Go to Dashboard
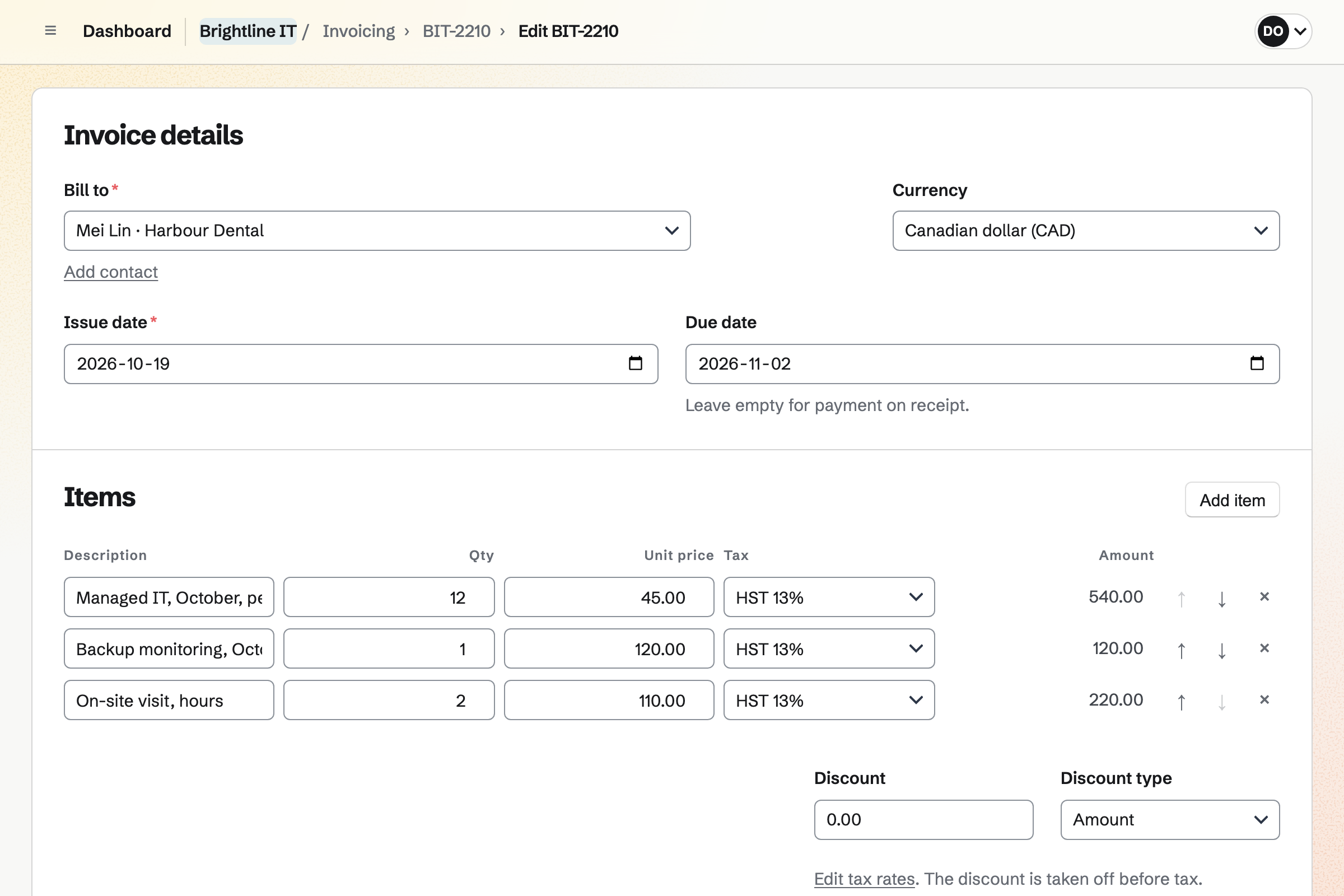 (127, 31)
